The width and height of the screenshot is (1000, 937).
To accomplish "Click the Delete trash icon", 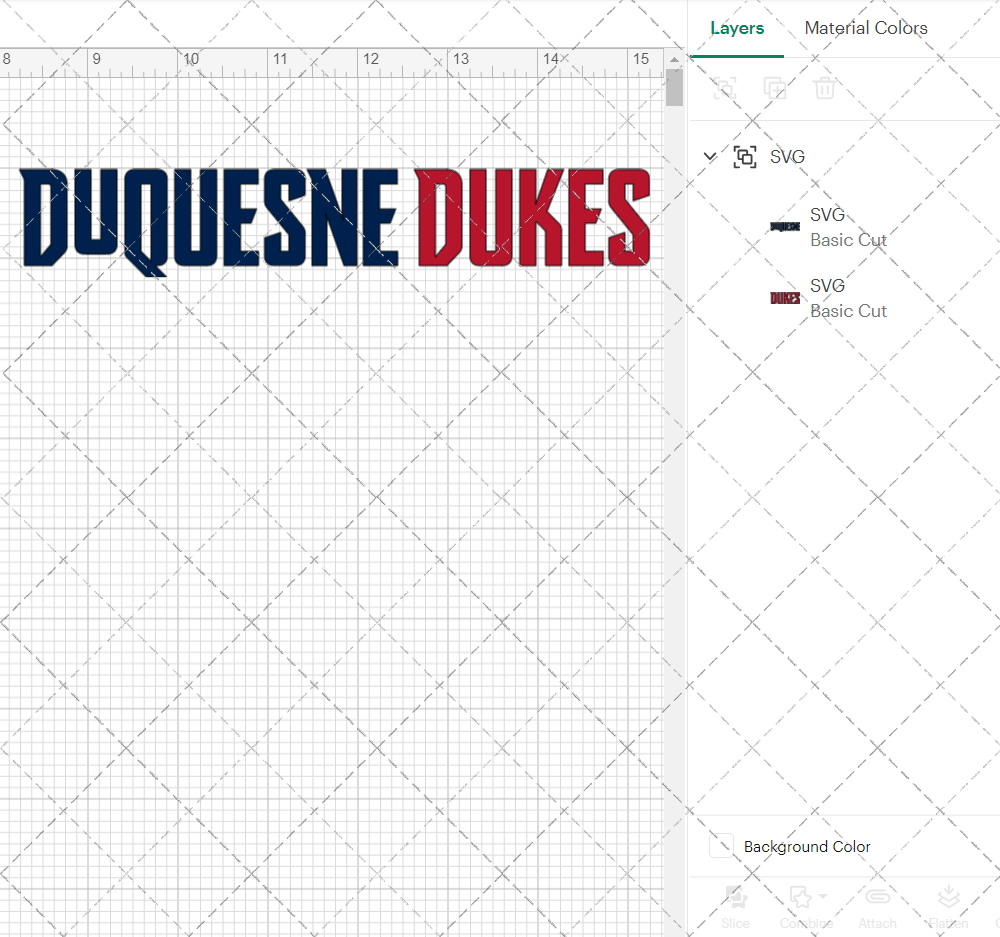I will coord(824,88).
